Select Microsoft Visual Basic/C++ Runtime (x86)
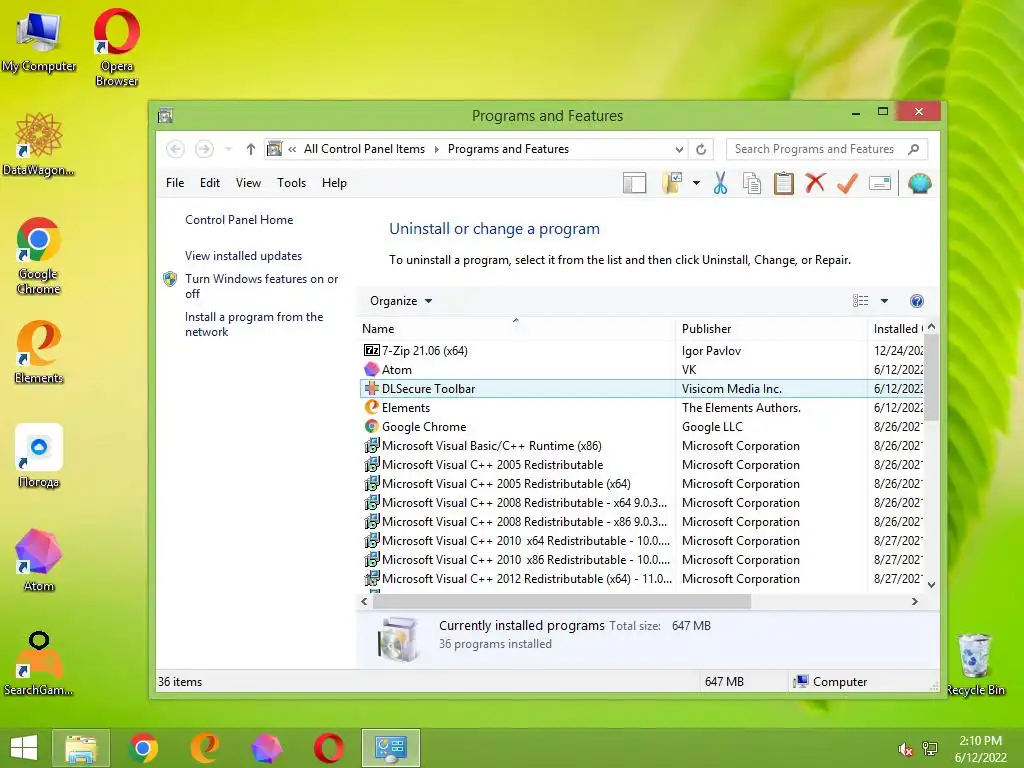The width and height of the screenshot is (1024, 768). click(642, 445)
